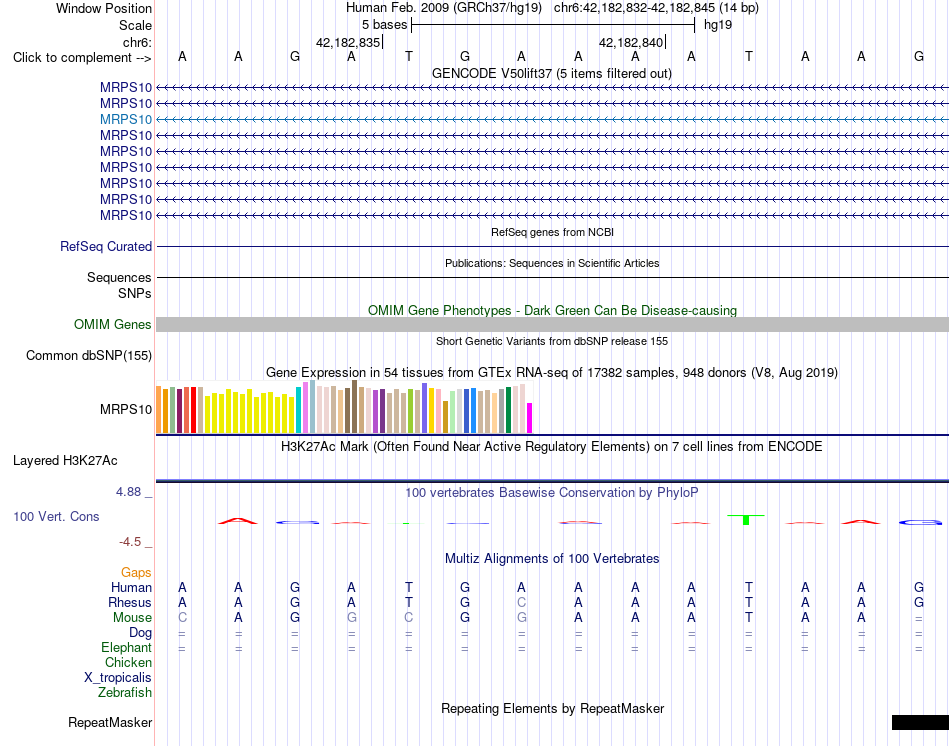Click the H3K27Ac Mark track title
The height and width of the screenshot is (746, 950).
pos(552,447)
